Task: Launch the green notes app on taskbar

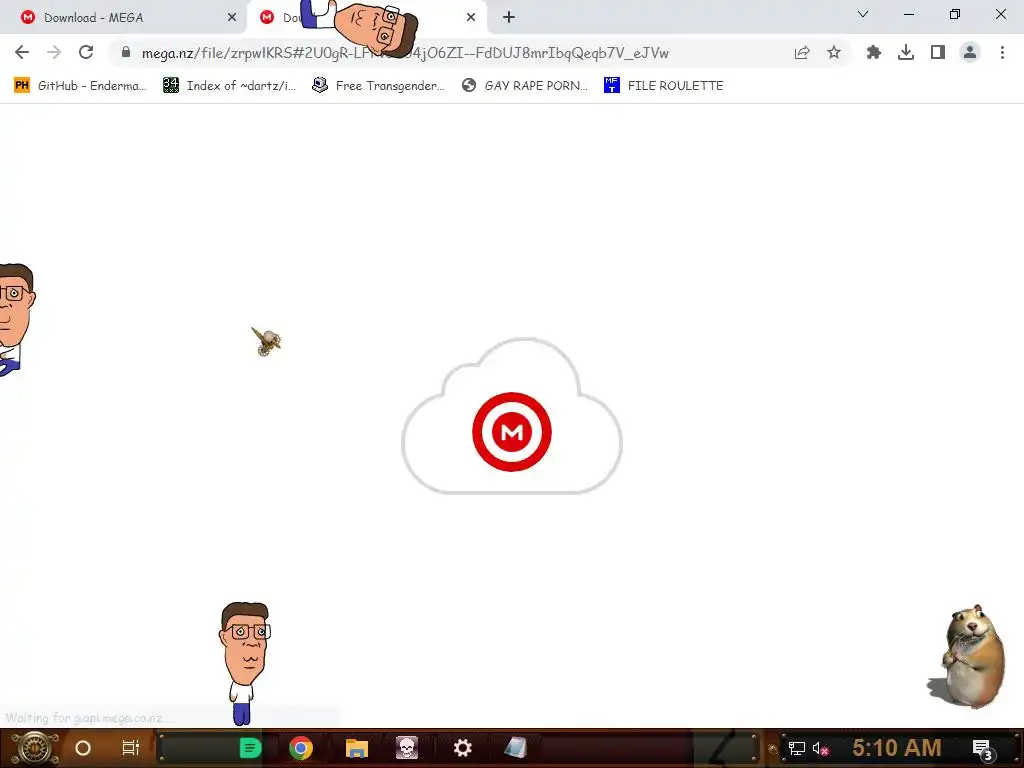Action: click(x=250, y=748)
